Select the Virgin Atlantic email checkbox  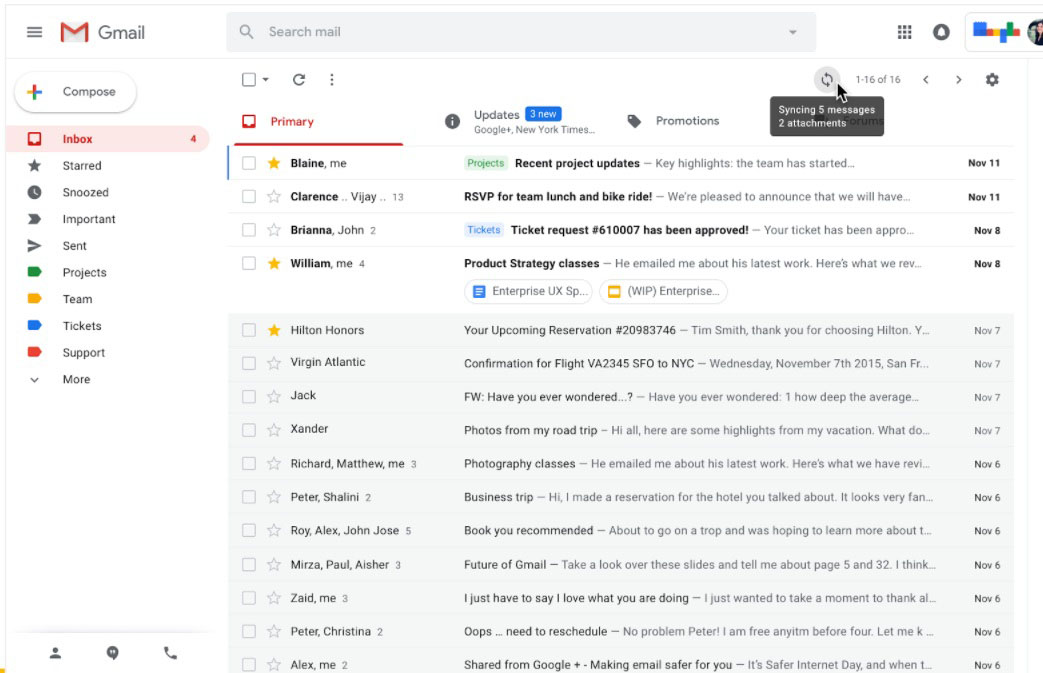tap(249, 363)
